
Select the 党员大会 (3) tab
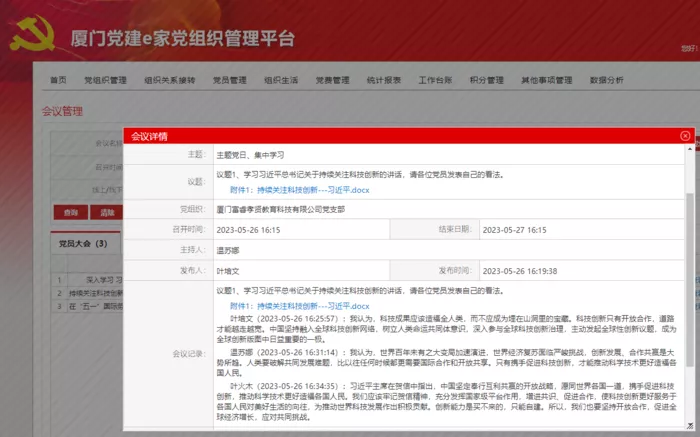(x=83, y=244)
